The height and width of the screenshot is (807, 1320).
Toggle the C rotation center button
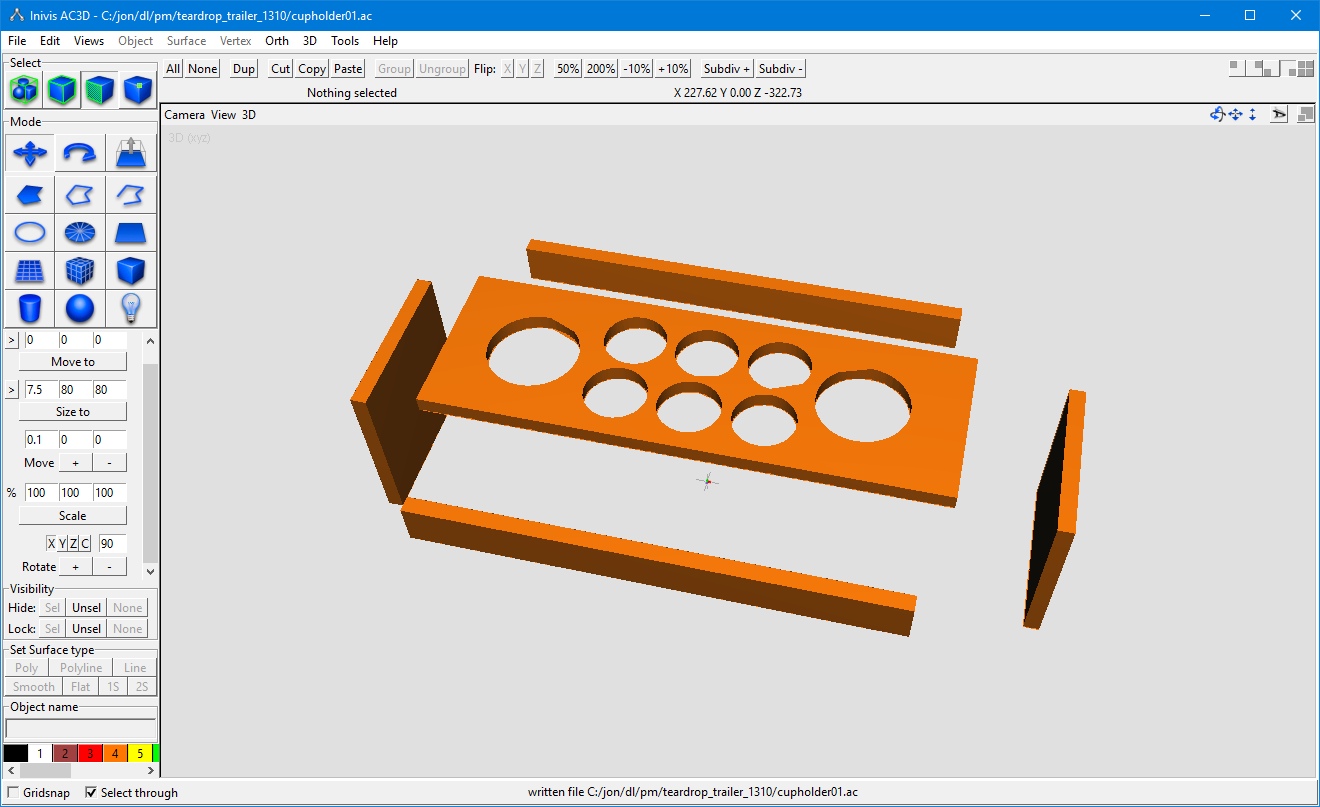[x=85, y=544]
